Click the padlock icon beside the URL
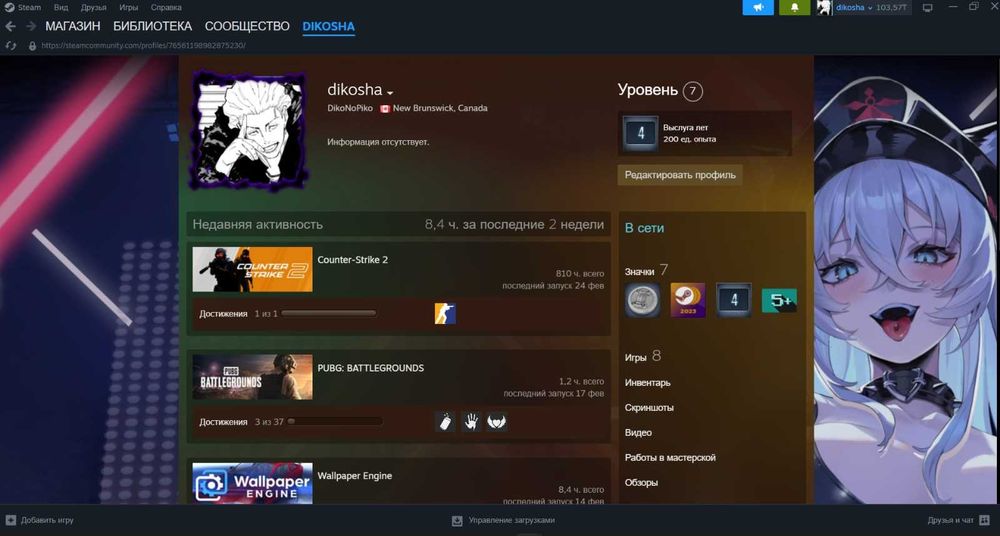 tap(32, 46)
